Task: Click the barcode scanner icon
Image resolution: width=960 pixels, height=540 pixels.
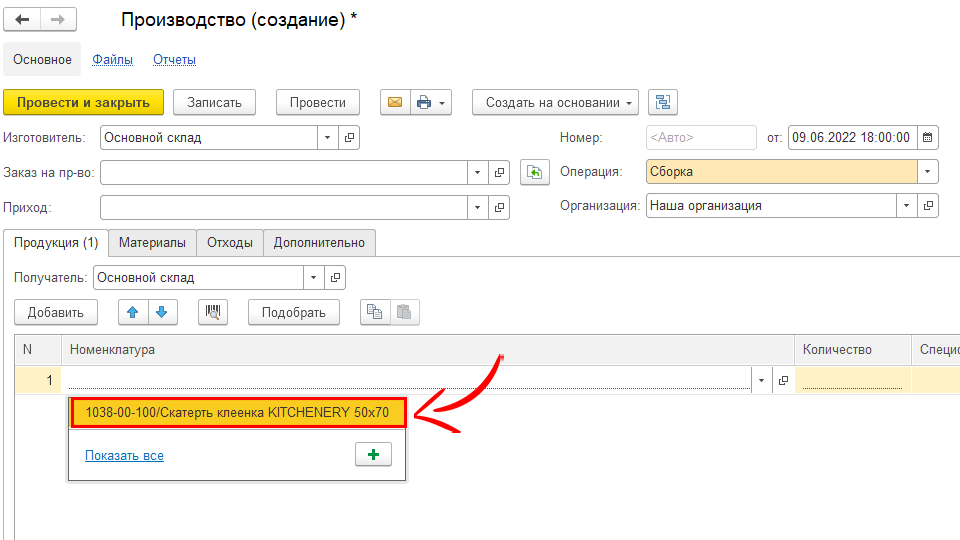Action: tap(213, 312)
